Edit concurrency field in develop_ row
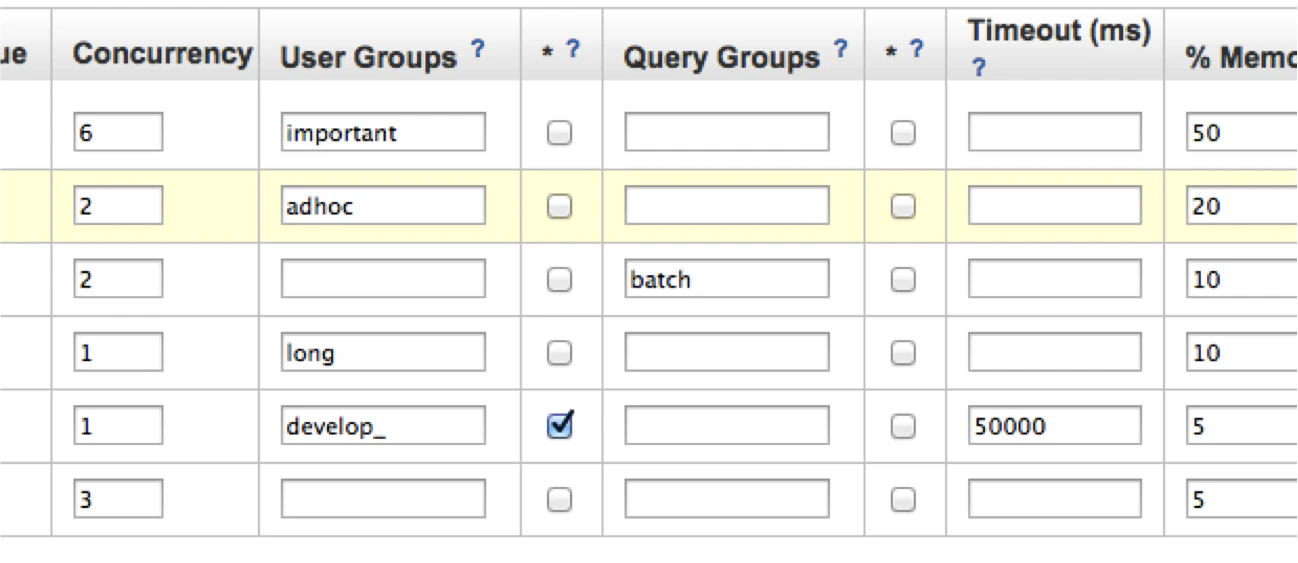 [118, 426]
